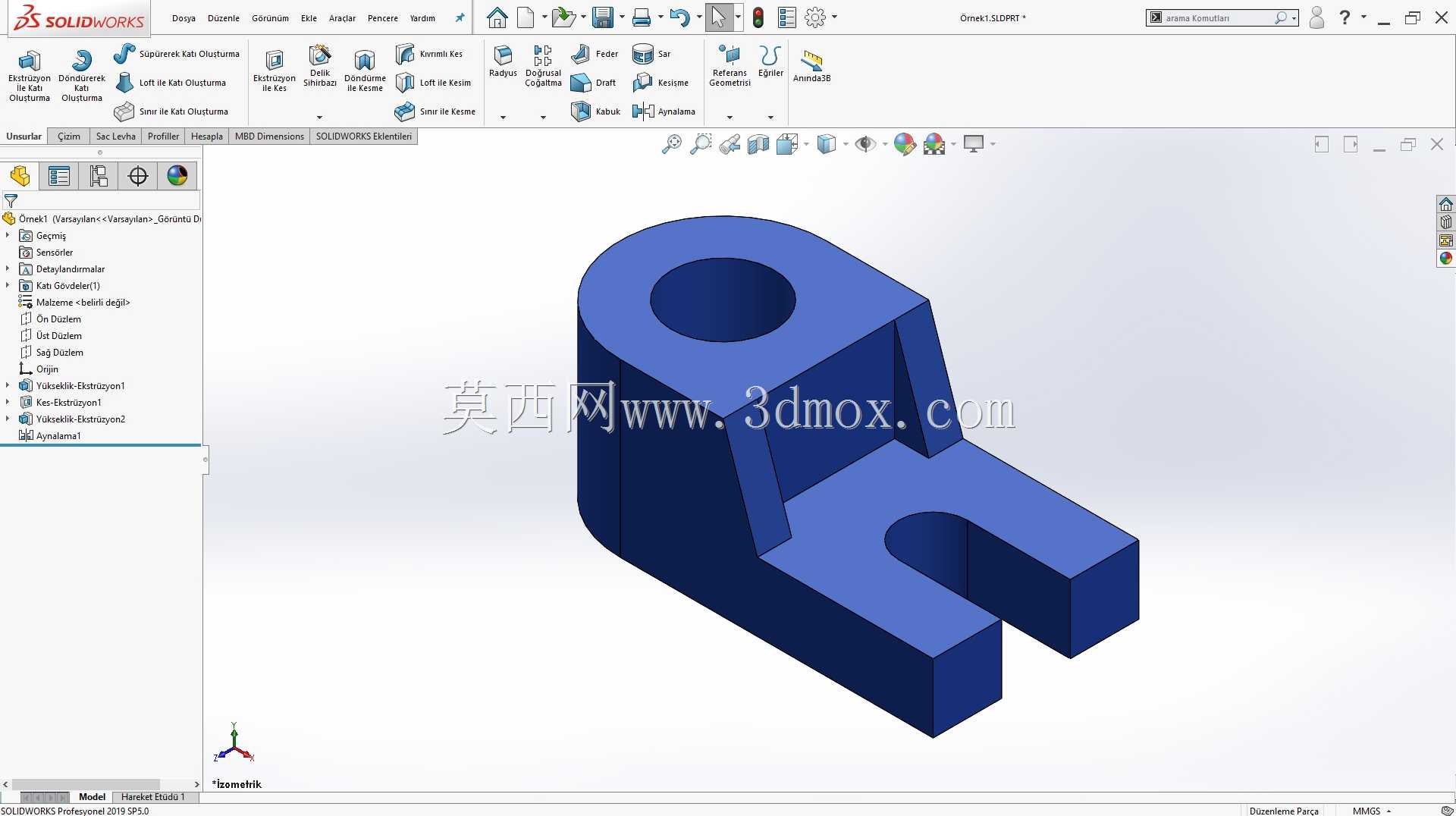The height and width of the screenshot is (816, 1456).
Task: Open the Görünüm menu
Action: (x=270, y=18)
